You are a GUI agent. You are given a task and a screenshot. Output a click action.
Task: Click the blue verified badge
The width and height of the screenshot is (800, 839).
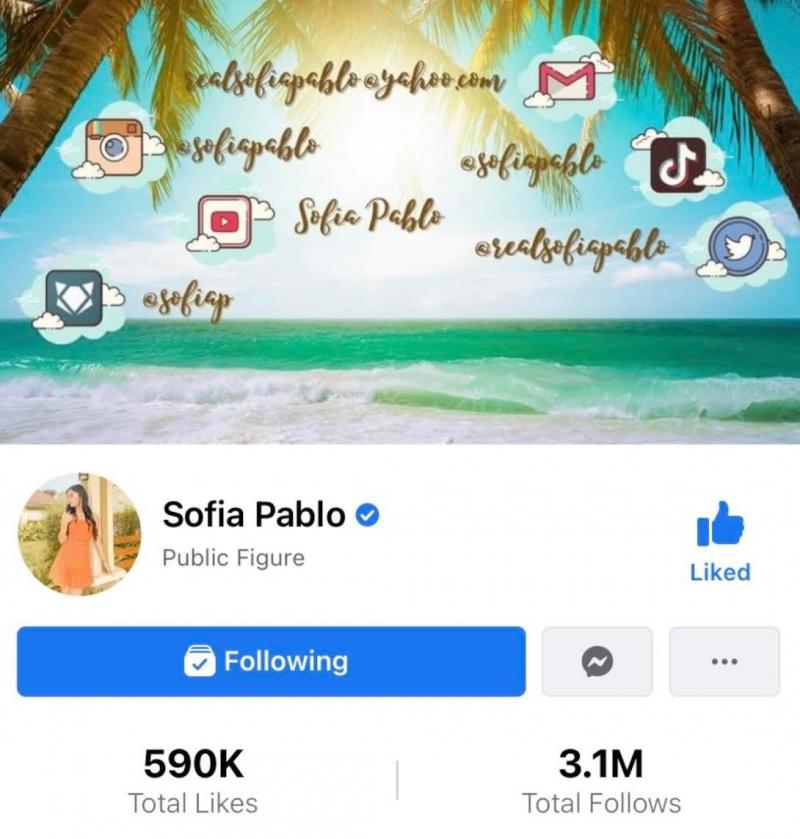tap(368, 515)
